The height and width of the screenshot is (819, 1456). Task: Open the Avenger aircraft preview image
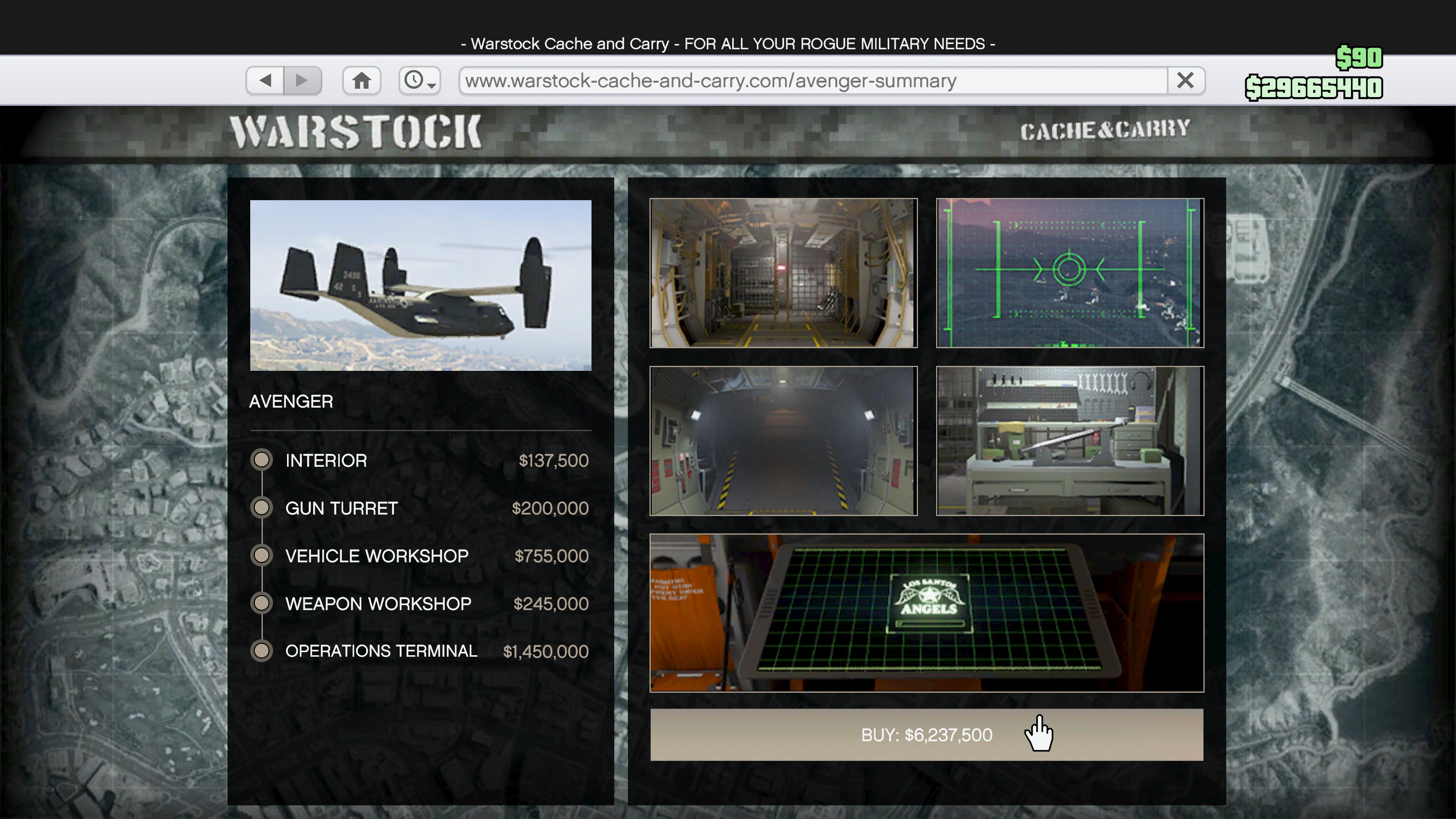[x=420, y=285]
